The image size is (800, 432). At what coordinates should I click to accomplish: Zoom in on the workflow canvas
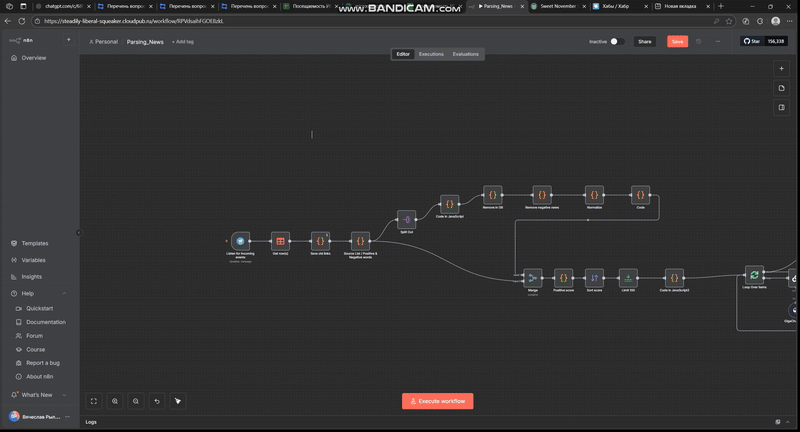point(115,401)
